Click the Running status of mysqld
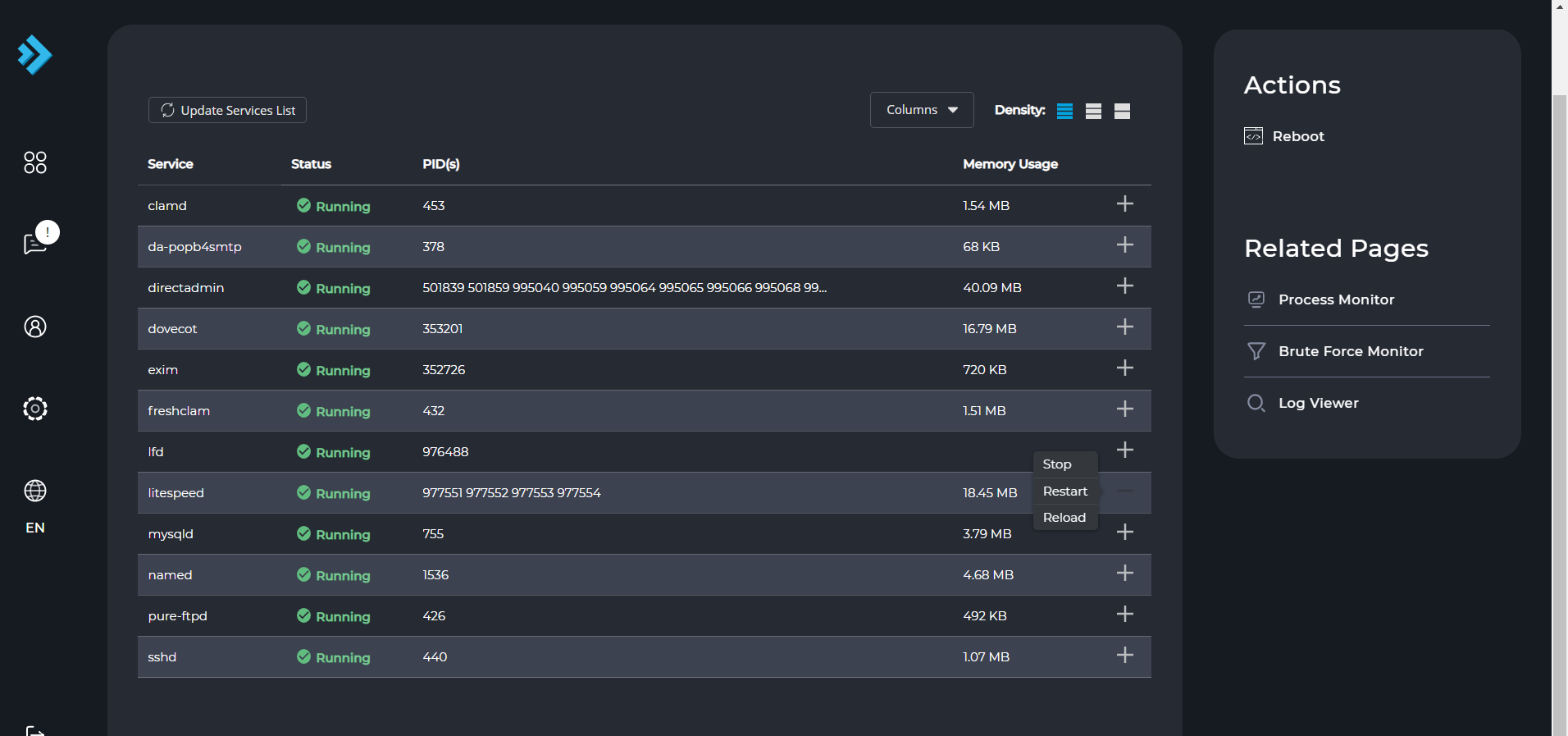The width and height of the screenshot is (1568, 736). point(334,534)
